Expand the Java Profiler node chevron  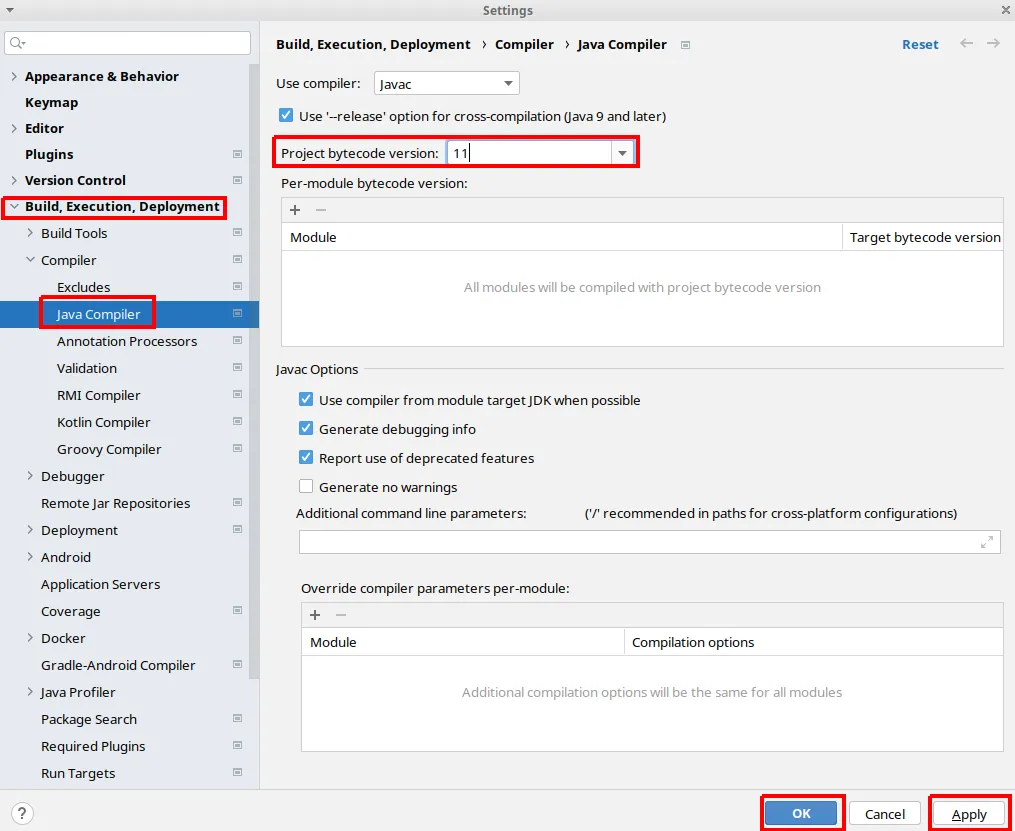click(30, 692)
